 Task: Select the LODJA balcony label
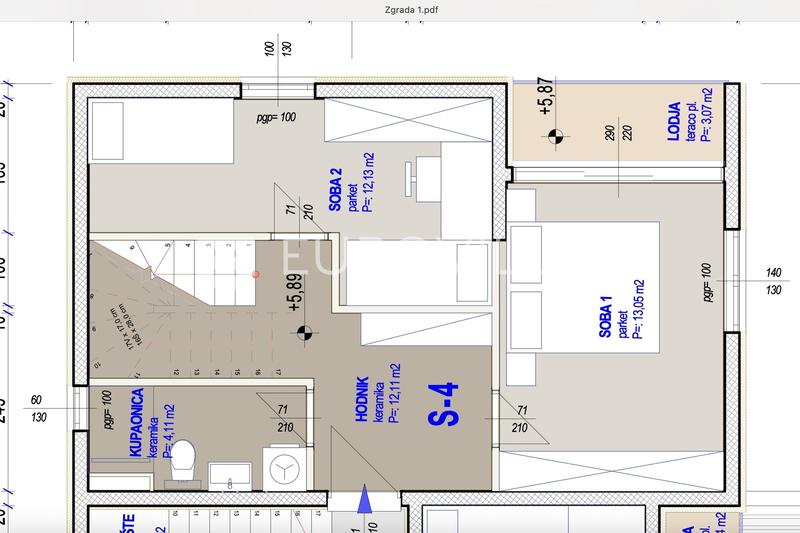(674, 121)
